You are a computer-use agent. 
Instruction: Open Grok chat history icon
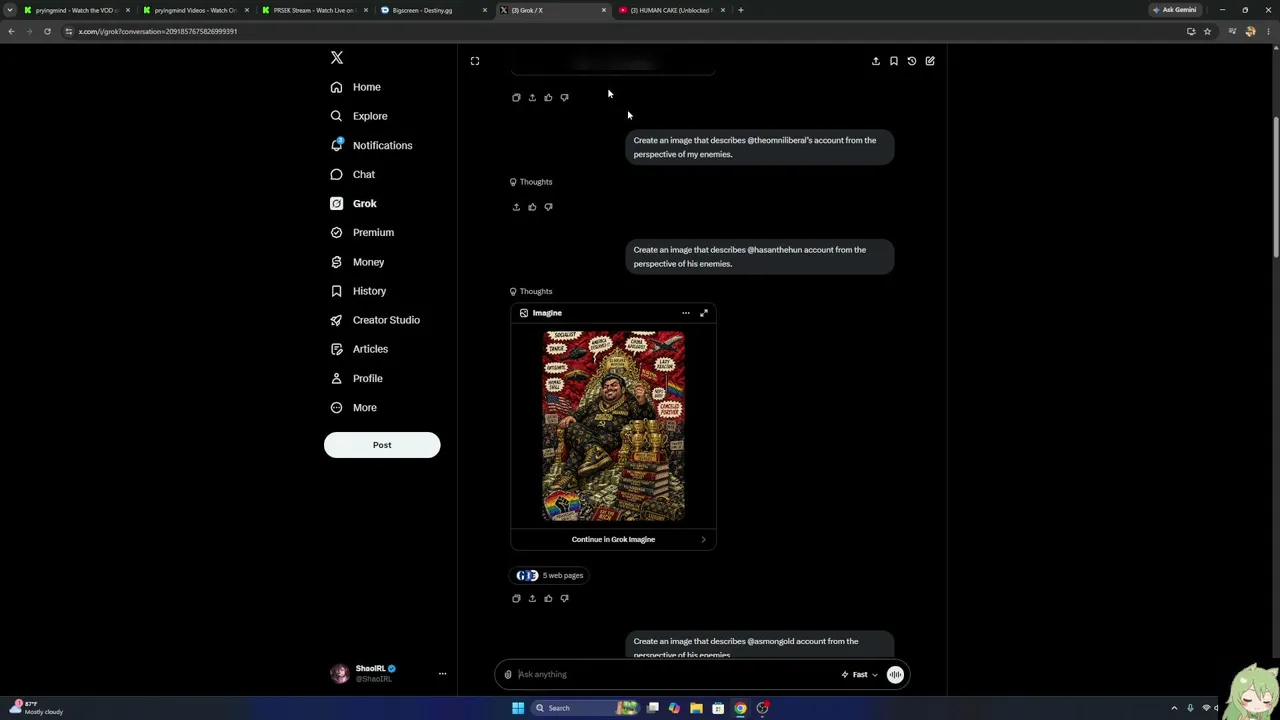point(912,61)
